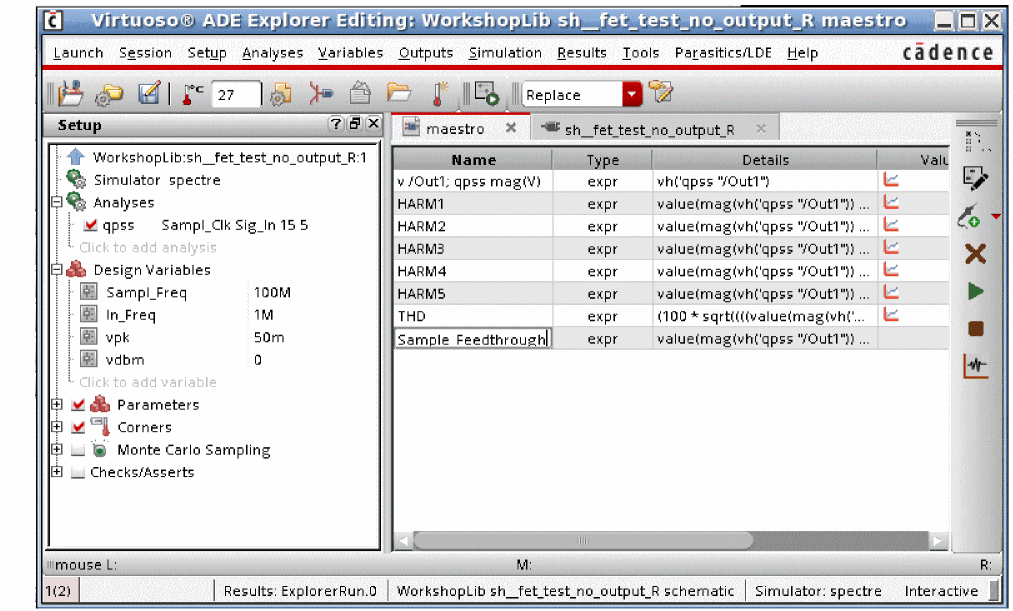Click the 'Click to add analysis' link
1013x611 pixels.
pos(147,247)
